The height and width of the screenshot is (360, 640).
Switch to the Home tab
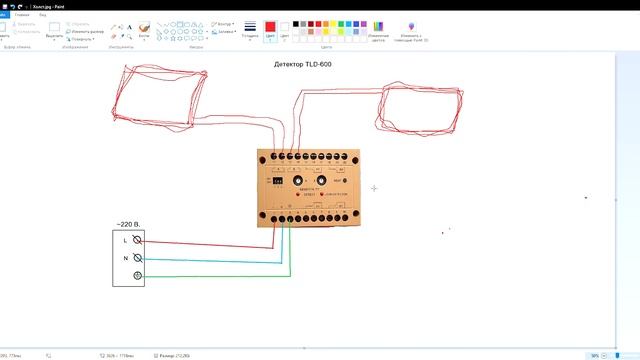point(22,15)
